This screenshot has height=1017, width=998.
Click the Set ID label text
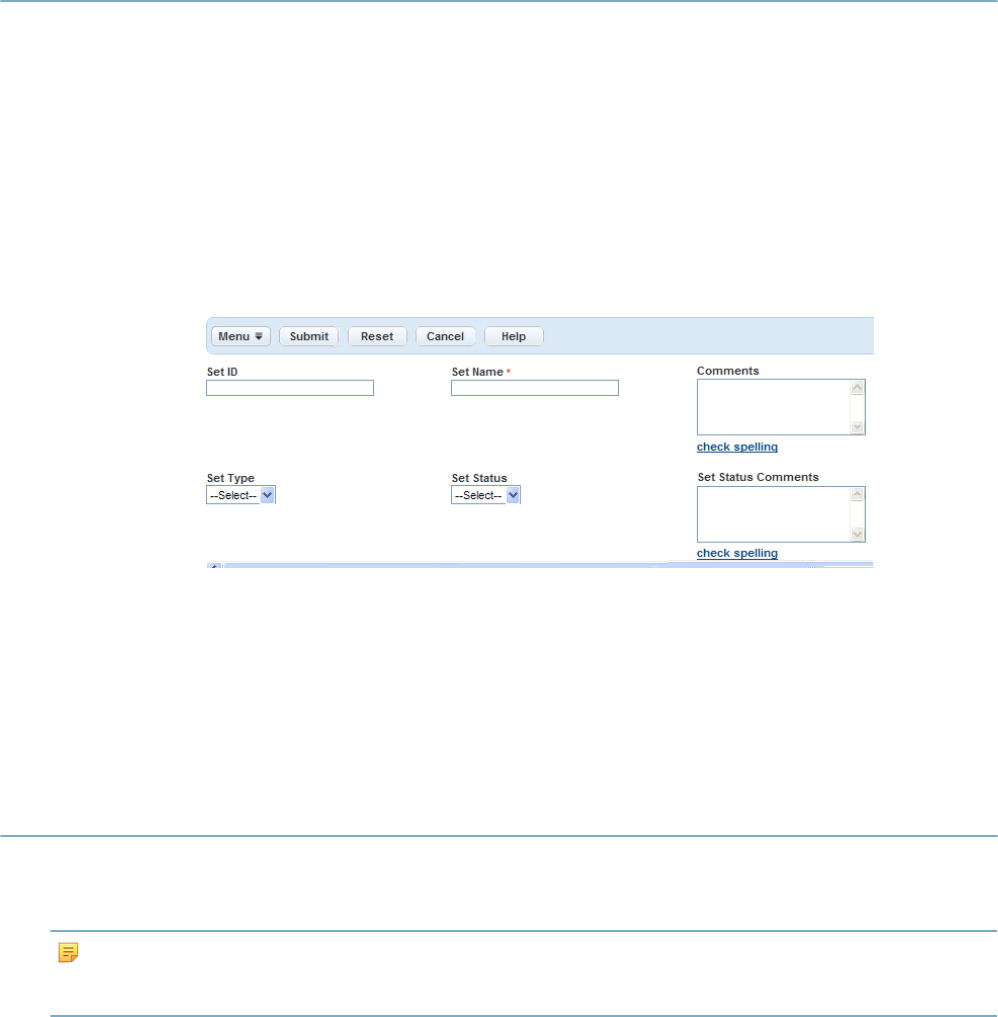click(222, 372)
